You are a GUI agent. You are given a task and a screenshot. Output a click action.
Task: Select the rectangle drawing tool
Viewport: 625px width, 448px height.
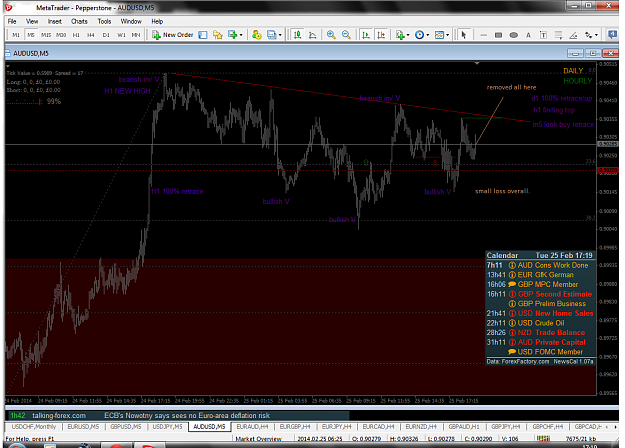498,35
